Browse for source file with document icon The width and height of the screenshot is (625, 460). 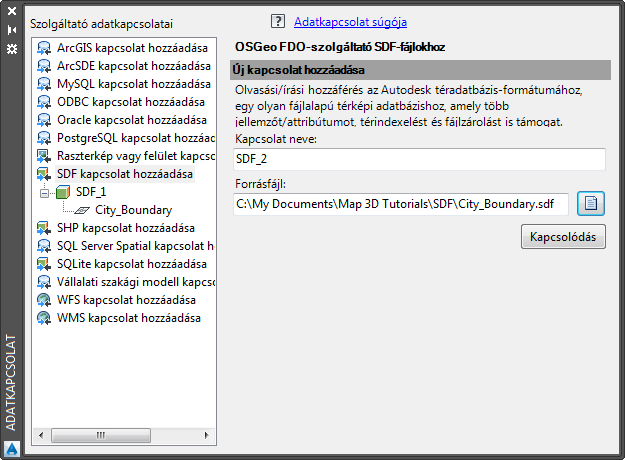click(x=591, y=204)
